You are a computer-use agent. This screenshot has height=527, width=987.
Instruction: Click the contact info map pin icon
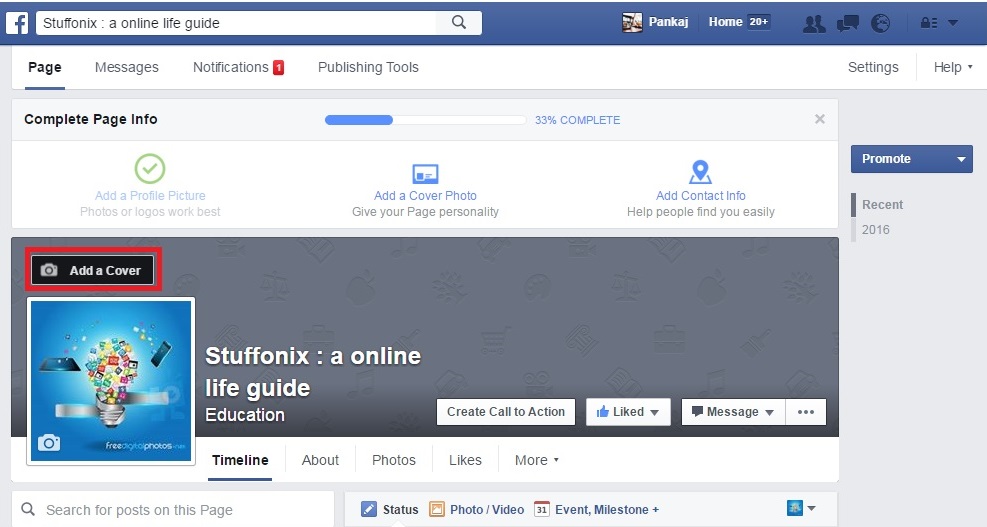click(701, 172)
